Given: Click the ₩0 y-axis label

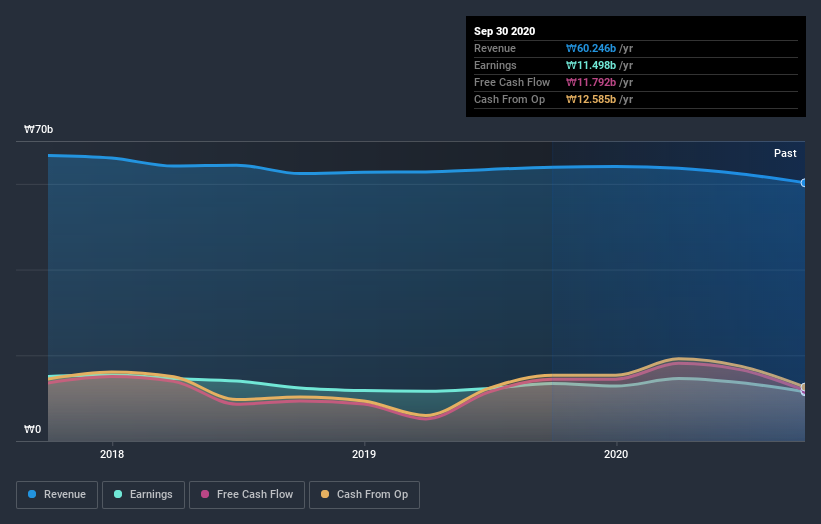Looking at the screenshot, I should (x=32, y=429).
